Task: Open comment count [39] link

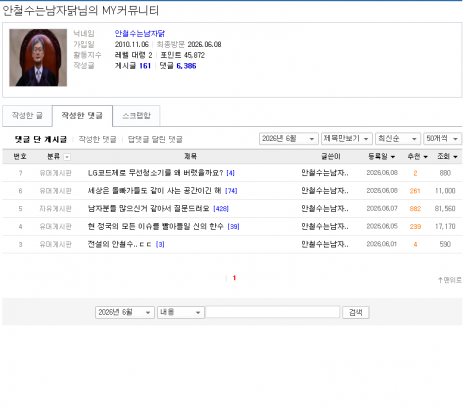Action: pos(233,227)
